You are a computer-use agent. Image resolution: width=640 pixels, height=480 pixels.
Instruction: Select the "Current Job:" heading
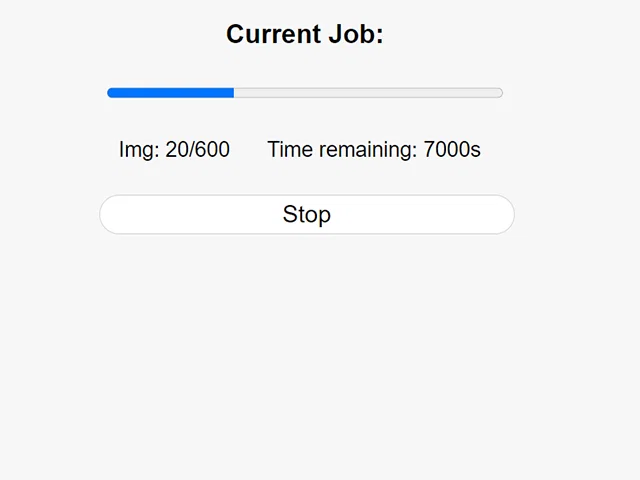click(x=305, y=34)
